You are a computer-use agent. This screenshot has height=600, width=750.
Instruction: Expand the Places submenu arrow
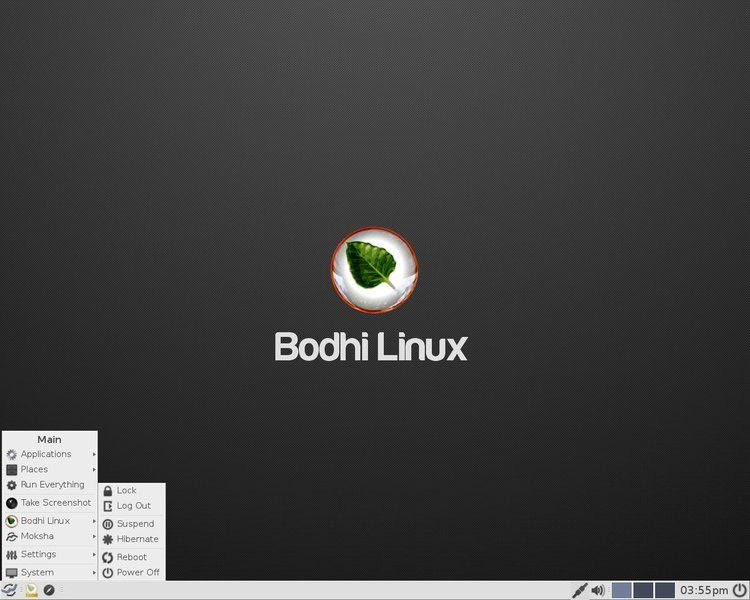pyautogui.click(x=94, y=469)
